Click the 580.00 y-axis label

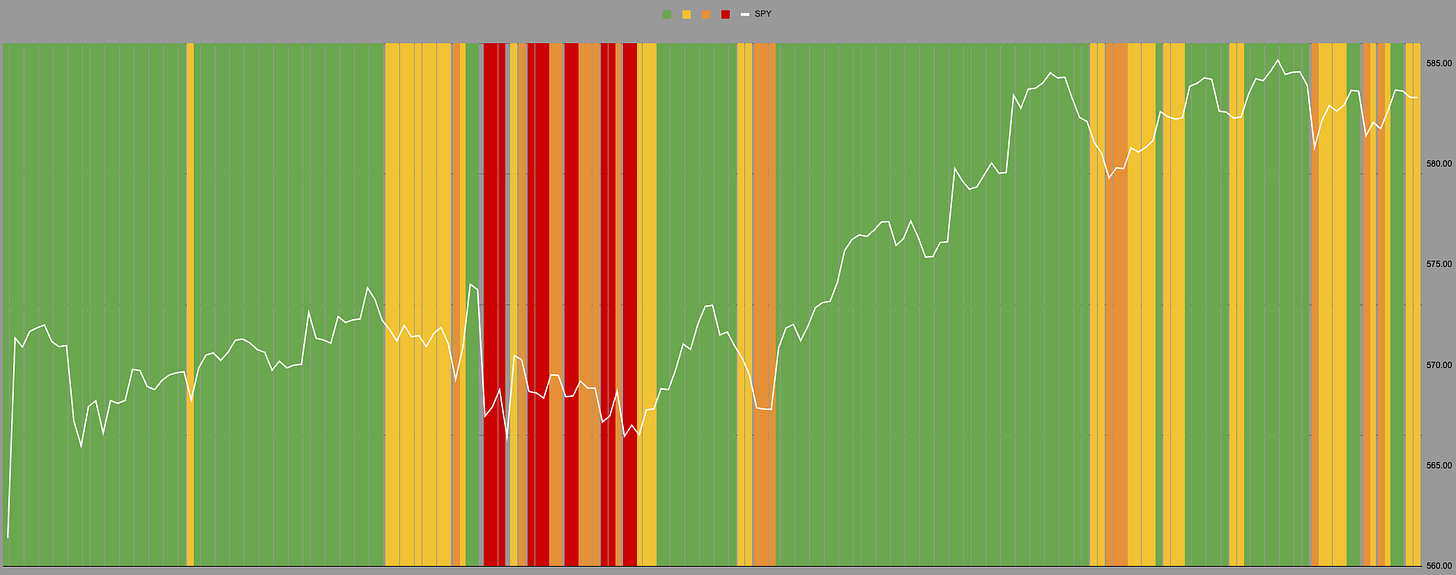(1438, 163)
